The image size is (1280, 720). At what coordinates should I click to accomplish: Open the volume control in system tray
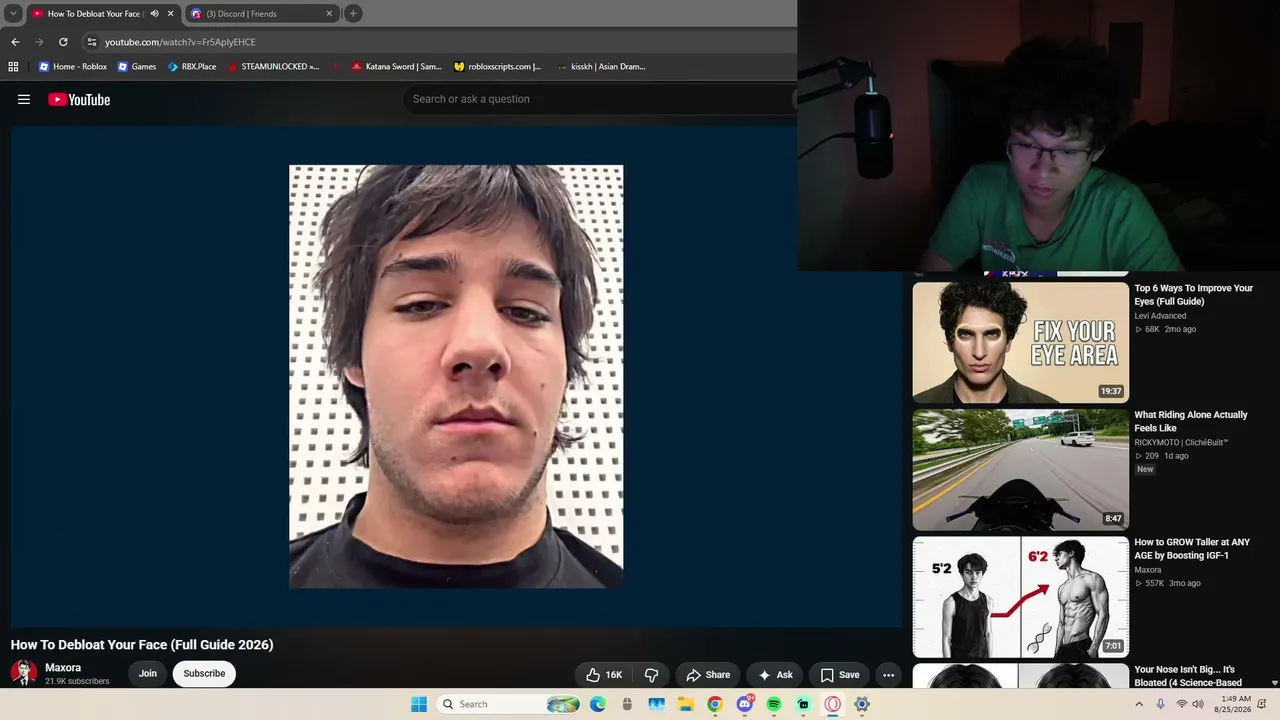(1200, 704)
